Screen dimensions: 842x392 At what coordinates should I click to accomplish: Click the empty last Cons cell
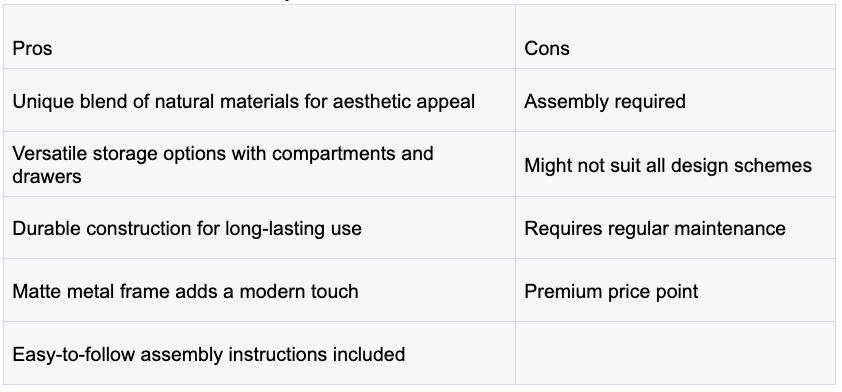(676, 353)
